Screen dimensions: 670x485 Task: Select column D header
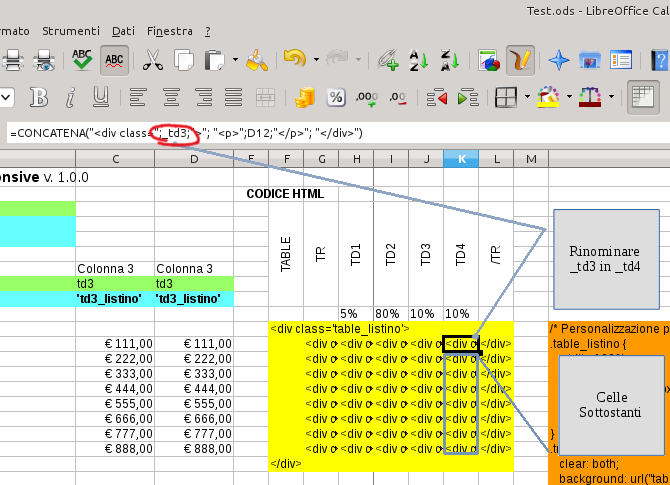(194, 159)
